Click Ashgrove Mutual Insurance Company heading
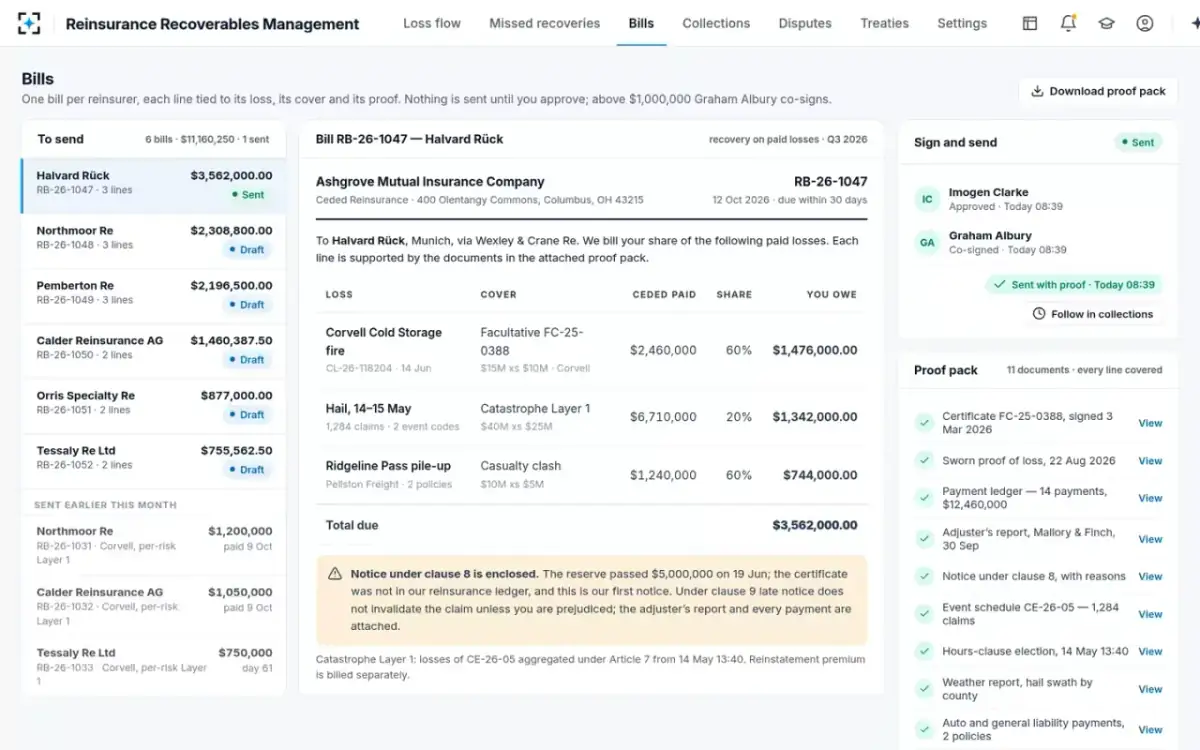Image resolution: width=1200 pixels, height=750 pixels. pos(430,182)
